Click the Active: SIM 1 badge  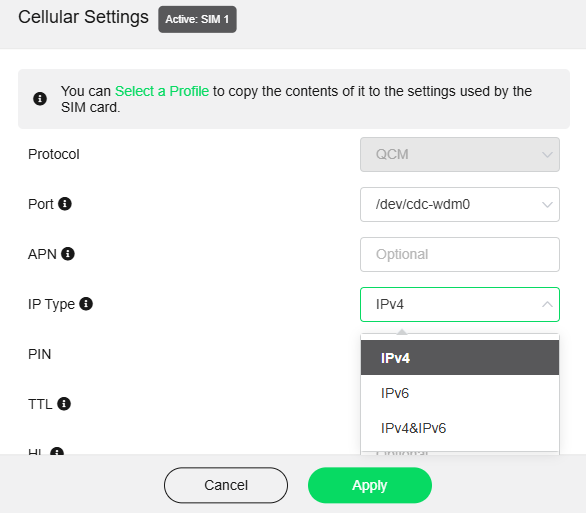click(197, 19)
